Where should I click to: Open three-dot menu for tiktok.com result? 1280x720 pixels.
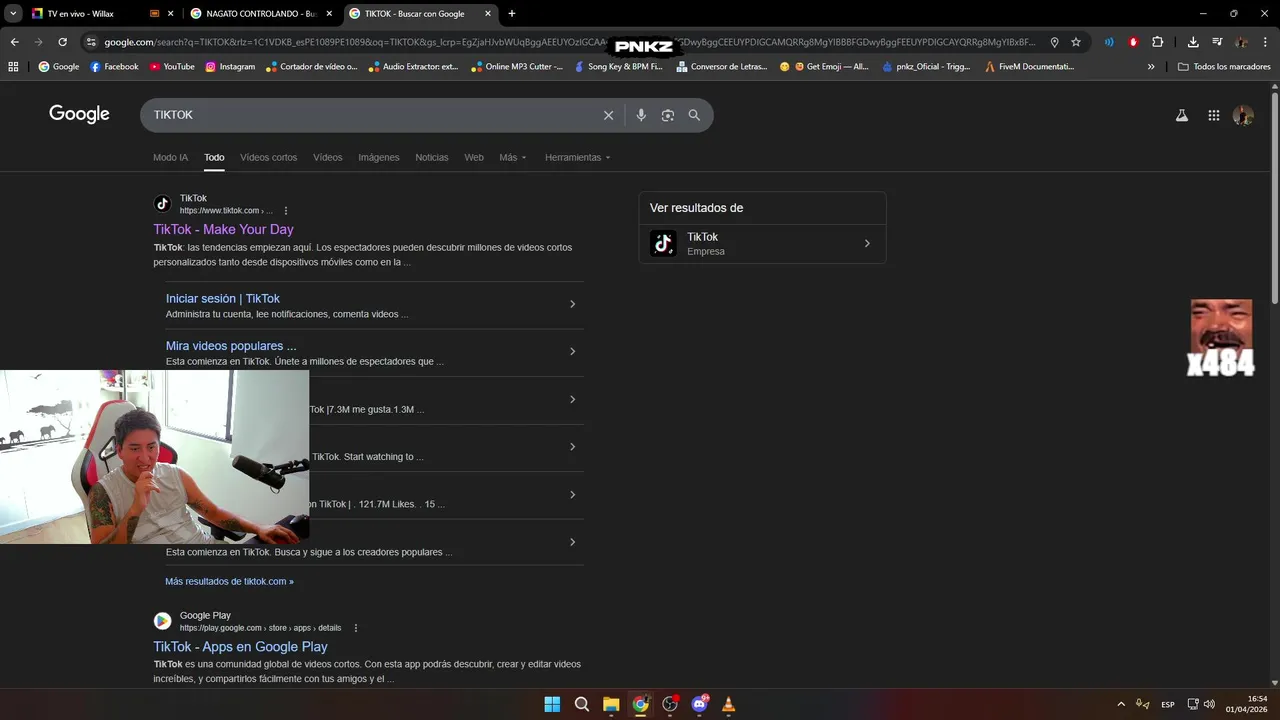click(286, 211)
